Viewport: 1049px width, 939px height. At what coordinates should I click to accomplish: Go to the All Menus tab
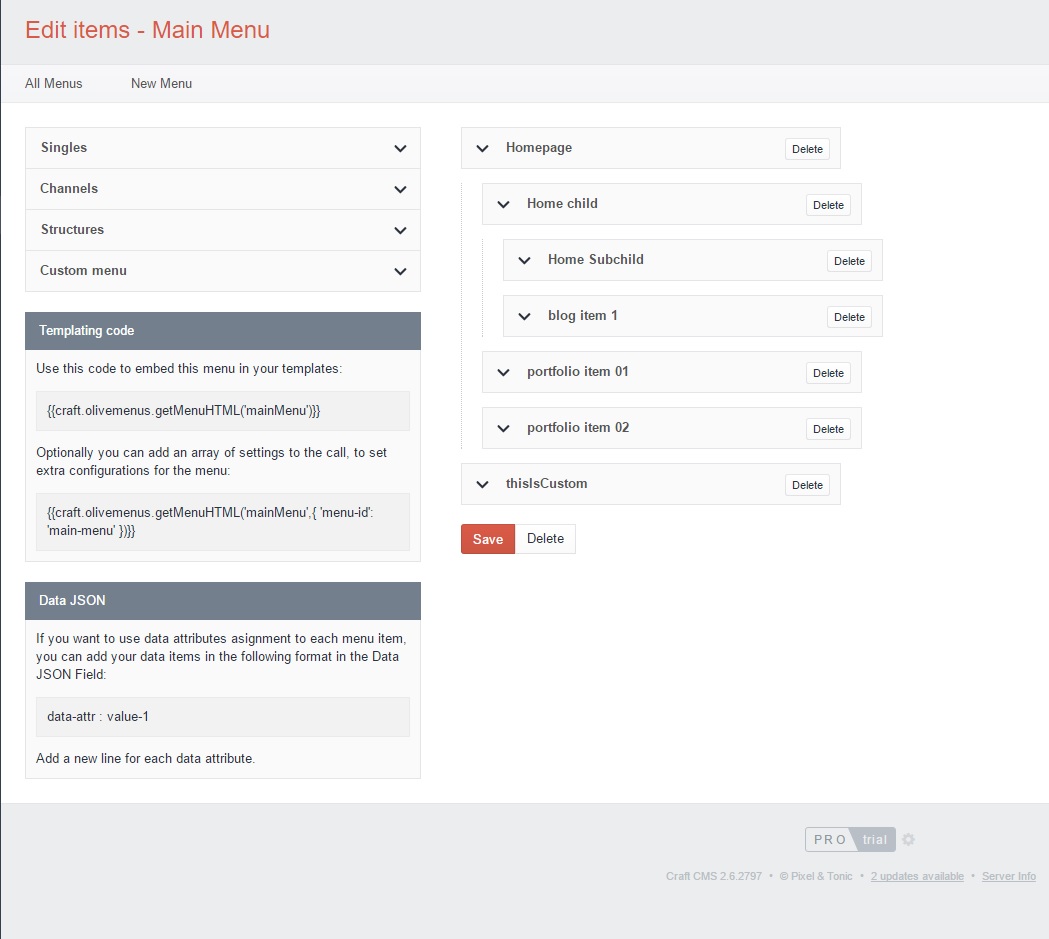54,84
